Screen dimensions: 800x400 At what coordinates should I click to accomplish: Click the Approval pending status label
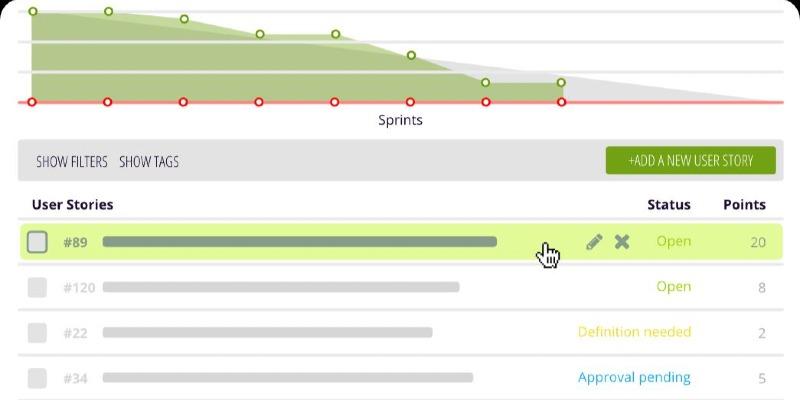coord(634,378)
